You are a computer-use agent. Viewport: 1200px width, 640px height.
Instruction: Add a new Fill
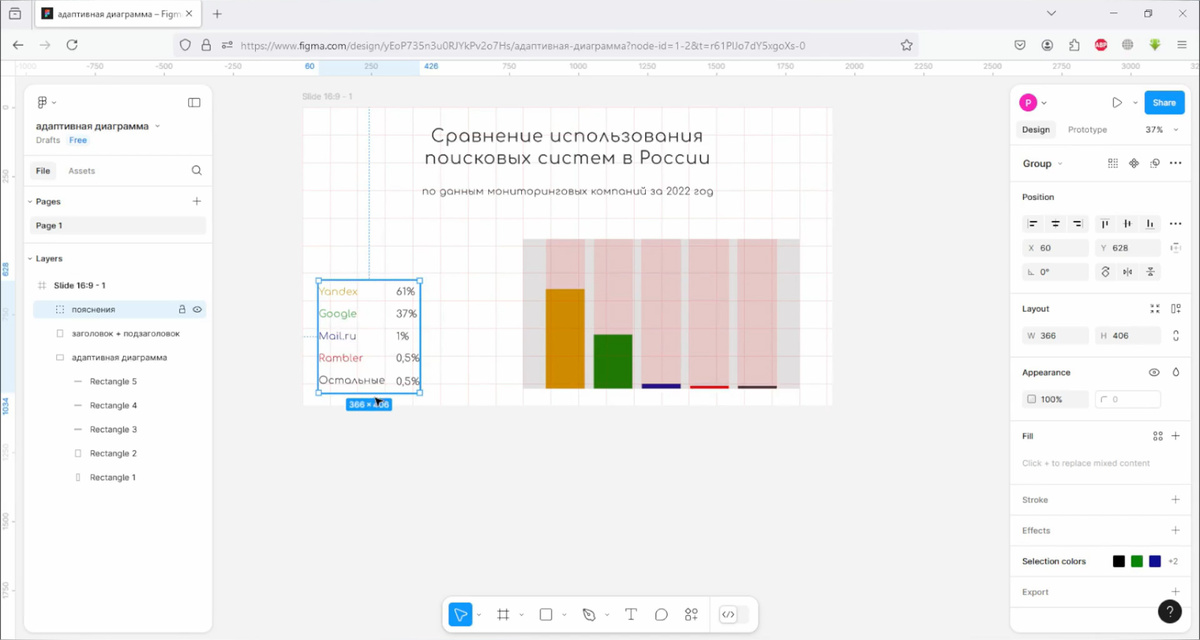tap(1176, 436)
